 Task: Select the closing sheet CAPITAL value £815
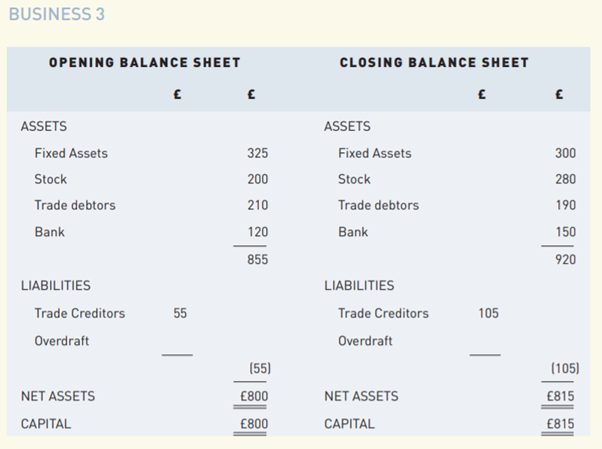point(562,424)
